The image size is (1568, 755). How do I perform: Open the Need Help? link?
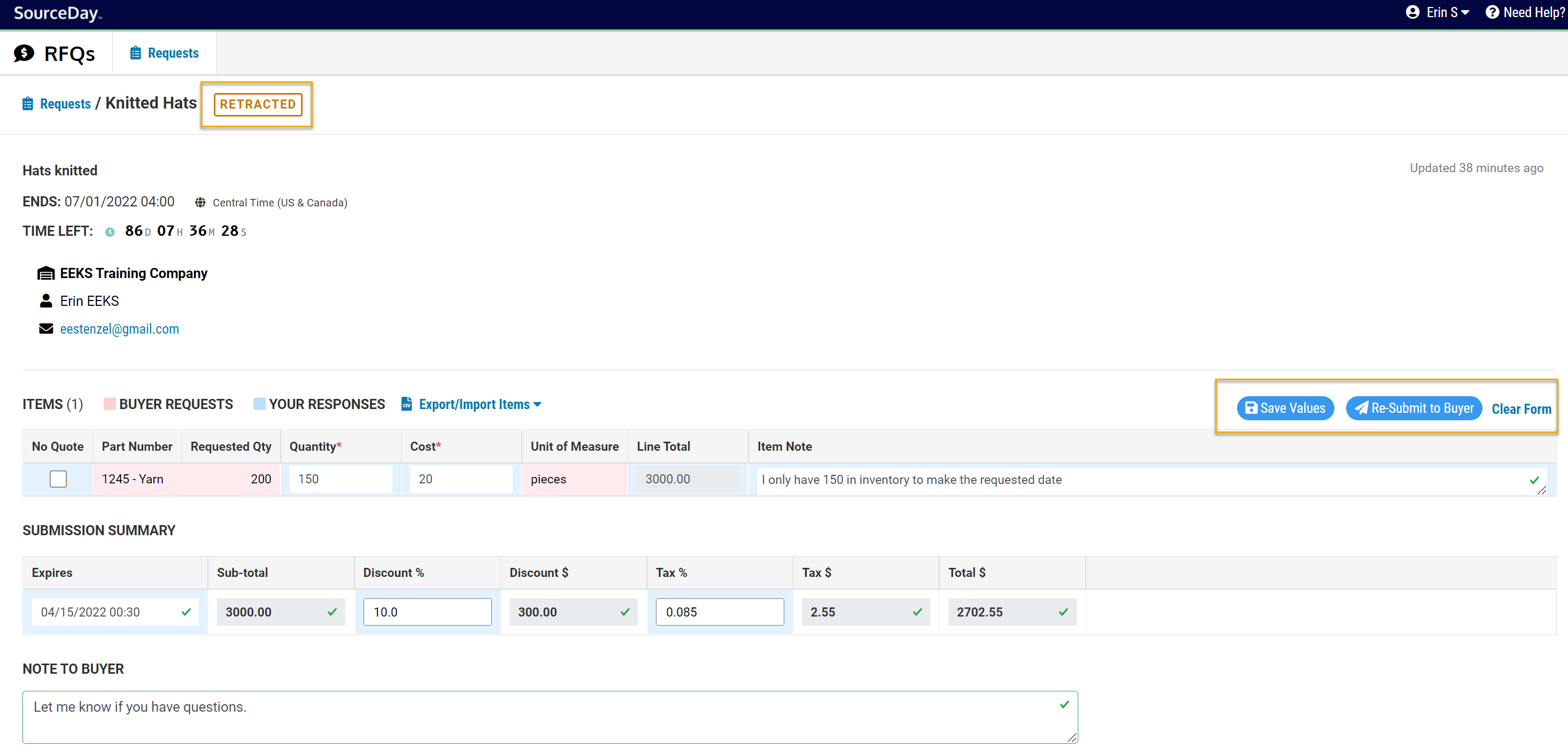click(1533, 12)
